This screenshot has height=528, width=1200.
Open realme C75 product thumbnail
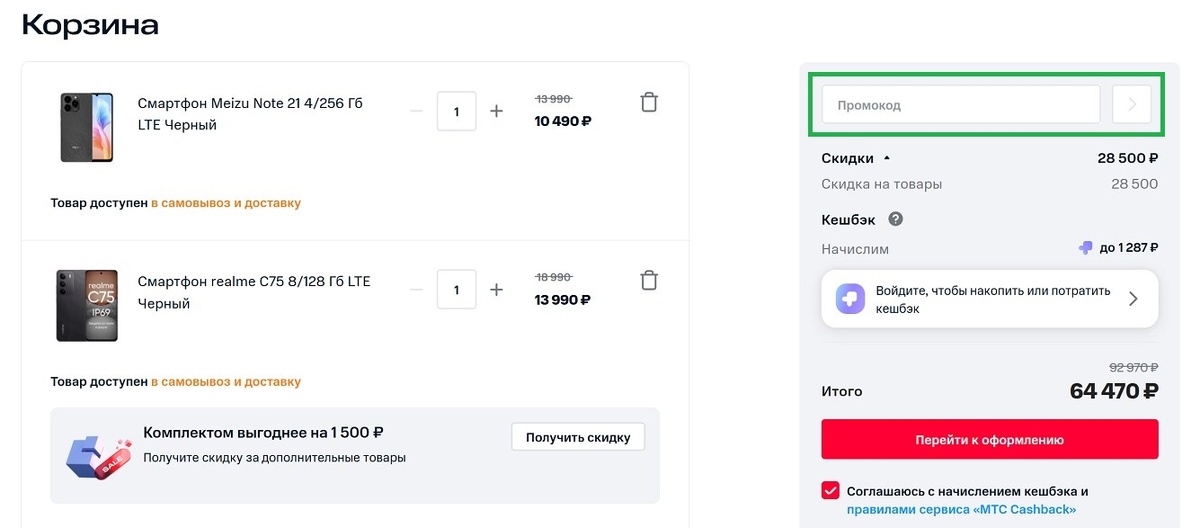86,305
